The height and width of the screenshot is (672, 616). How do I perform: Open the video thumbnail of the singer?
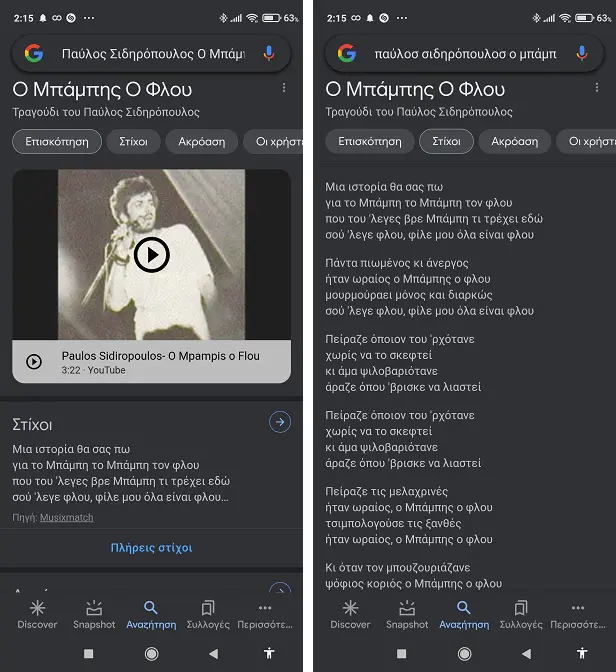tap(151, 255)
